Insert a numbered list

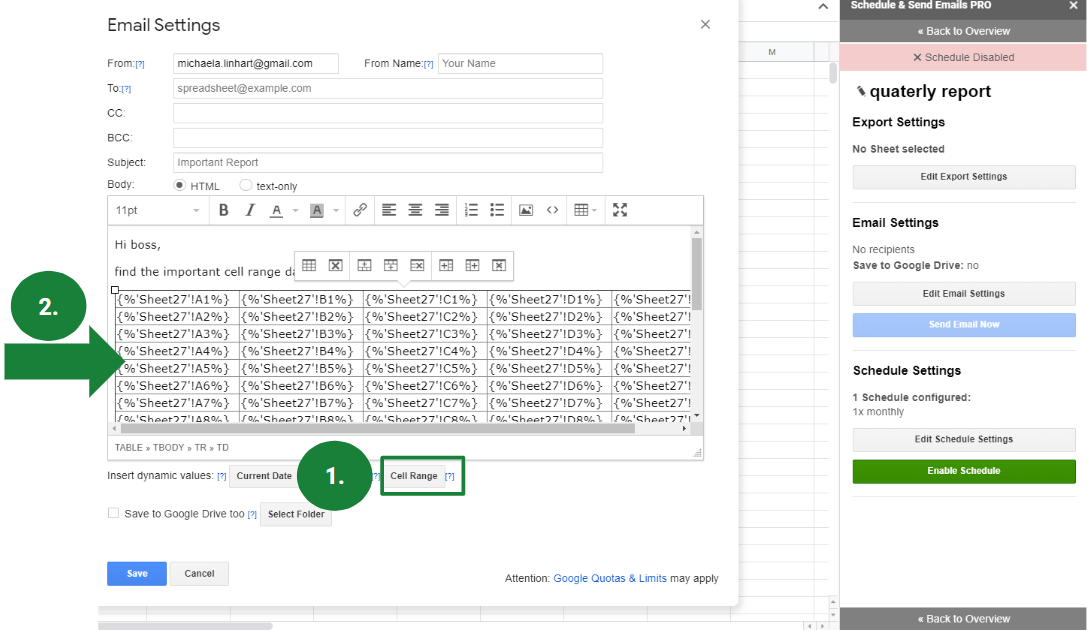(x=473, y=210)
